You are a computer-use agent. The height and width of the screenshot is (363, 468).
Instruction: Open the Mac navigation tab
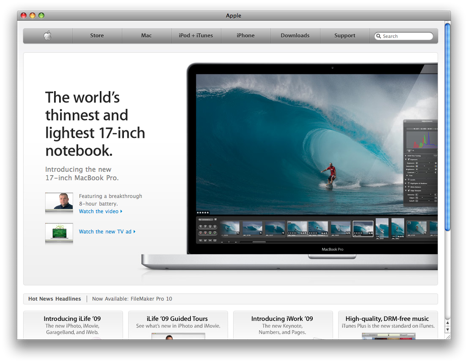coord(146,35)
